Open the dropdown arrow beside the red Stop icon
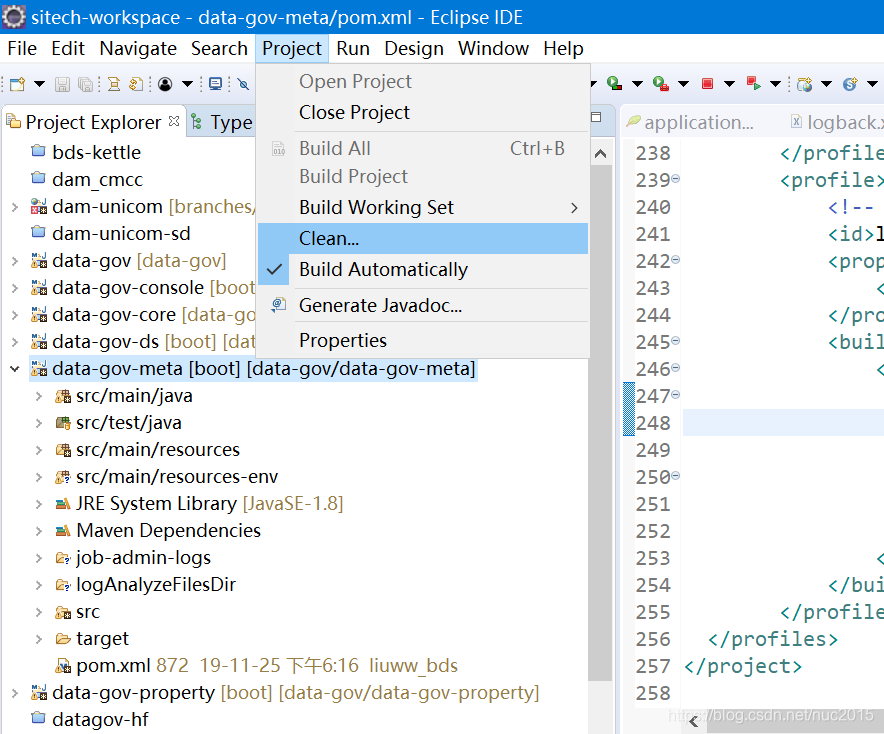 tap(729, 85)
